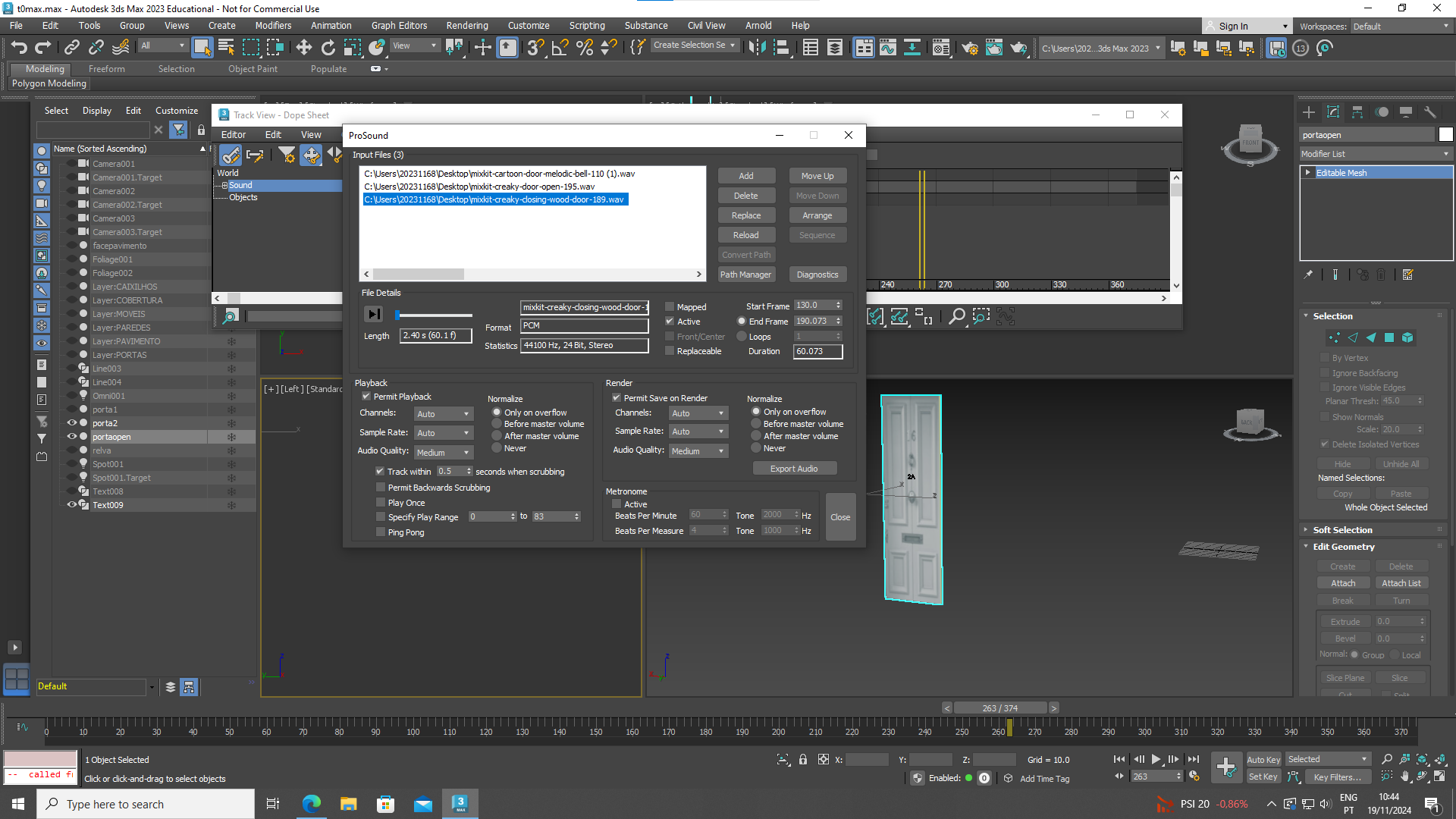Screen dimensions: 1456x819
Task: Expand the Soft Selection rollout
Action: [1342, 530]
